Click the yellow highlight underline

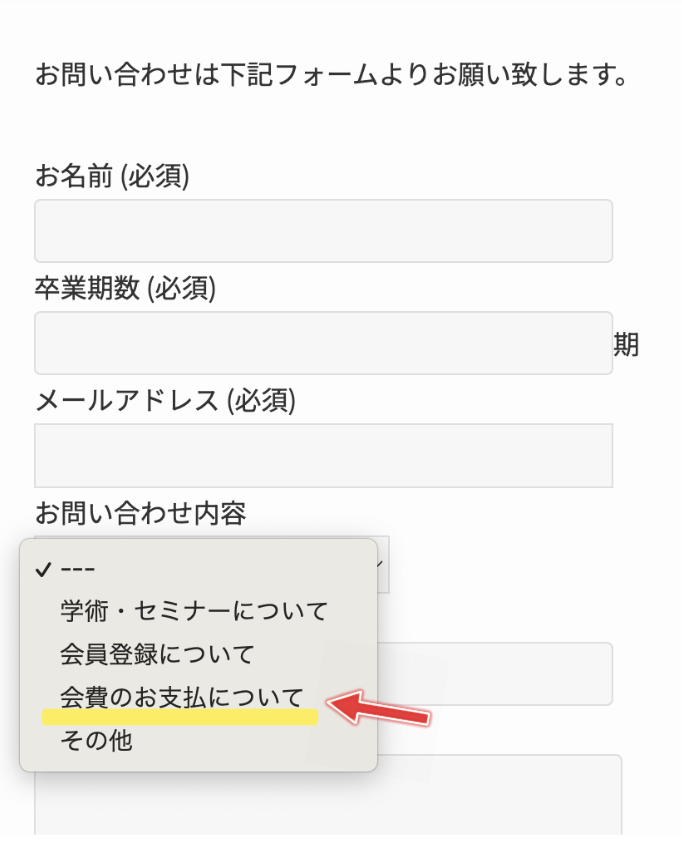[180, 717]
